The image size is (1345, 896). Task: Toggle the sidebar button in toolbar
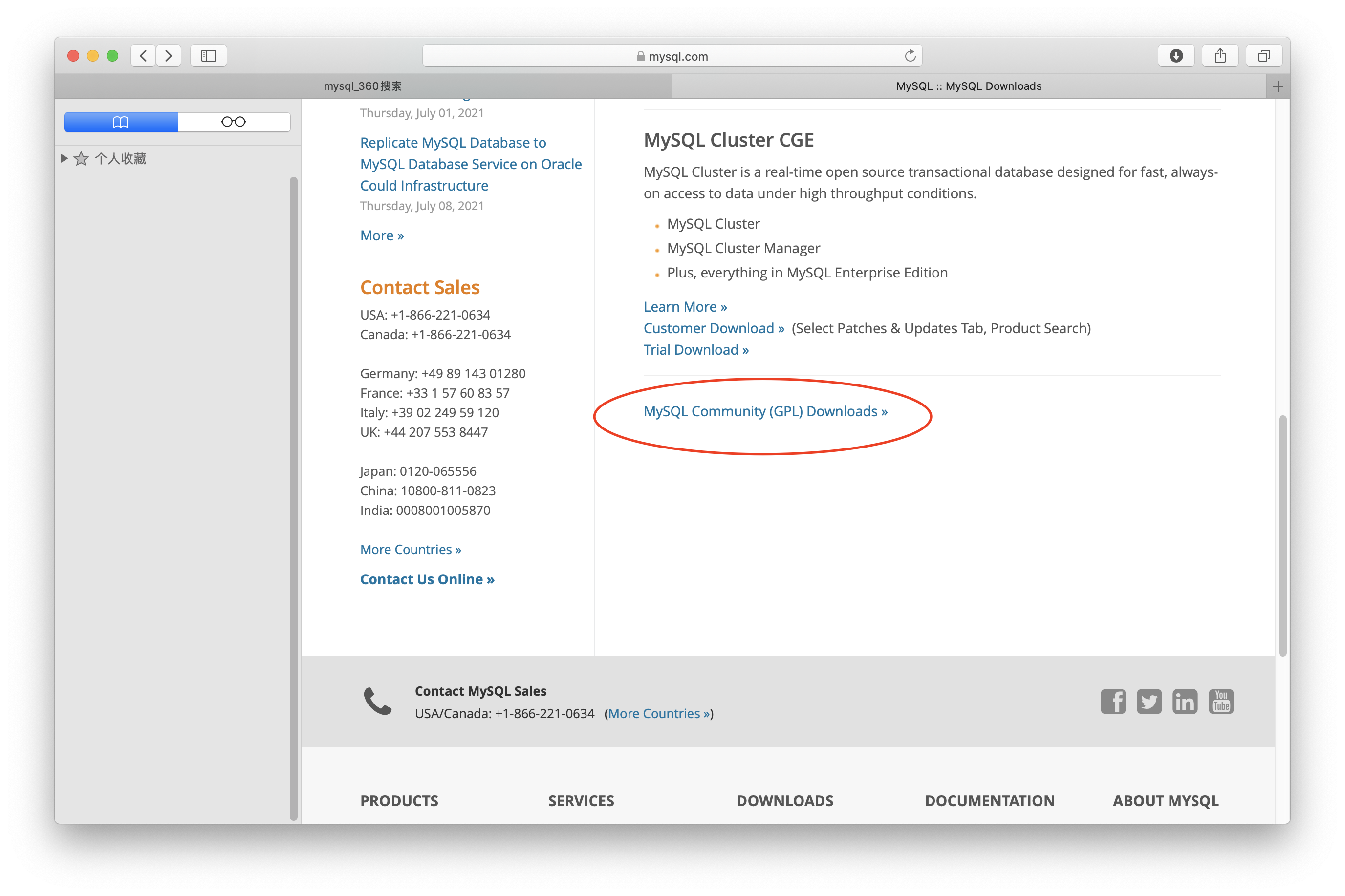(x=209, y=55)
